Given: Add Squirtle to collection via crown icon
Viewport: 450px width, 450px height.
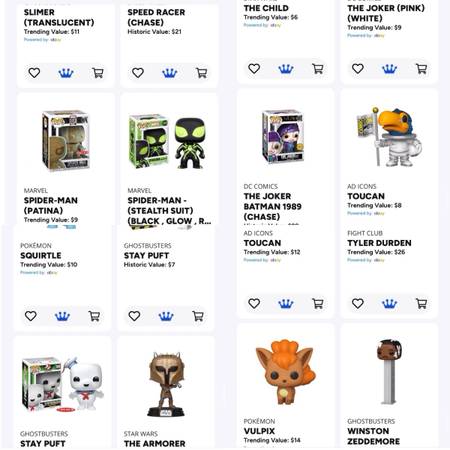Looking at the screenshot, I should click(62, 316).
